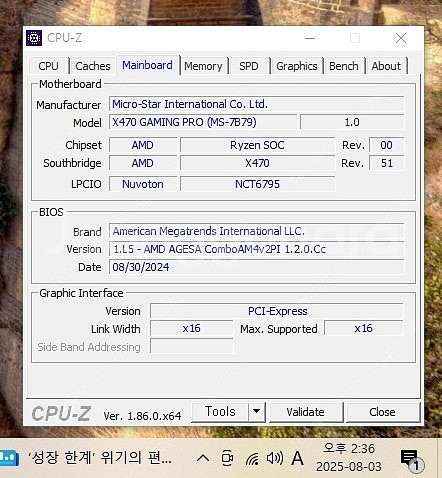Screen dimensions: 442x478
Task: Click the news widget taskbar icon
Action: pyautogui.click(x=9, y=457)
